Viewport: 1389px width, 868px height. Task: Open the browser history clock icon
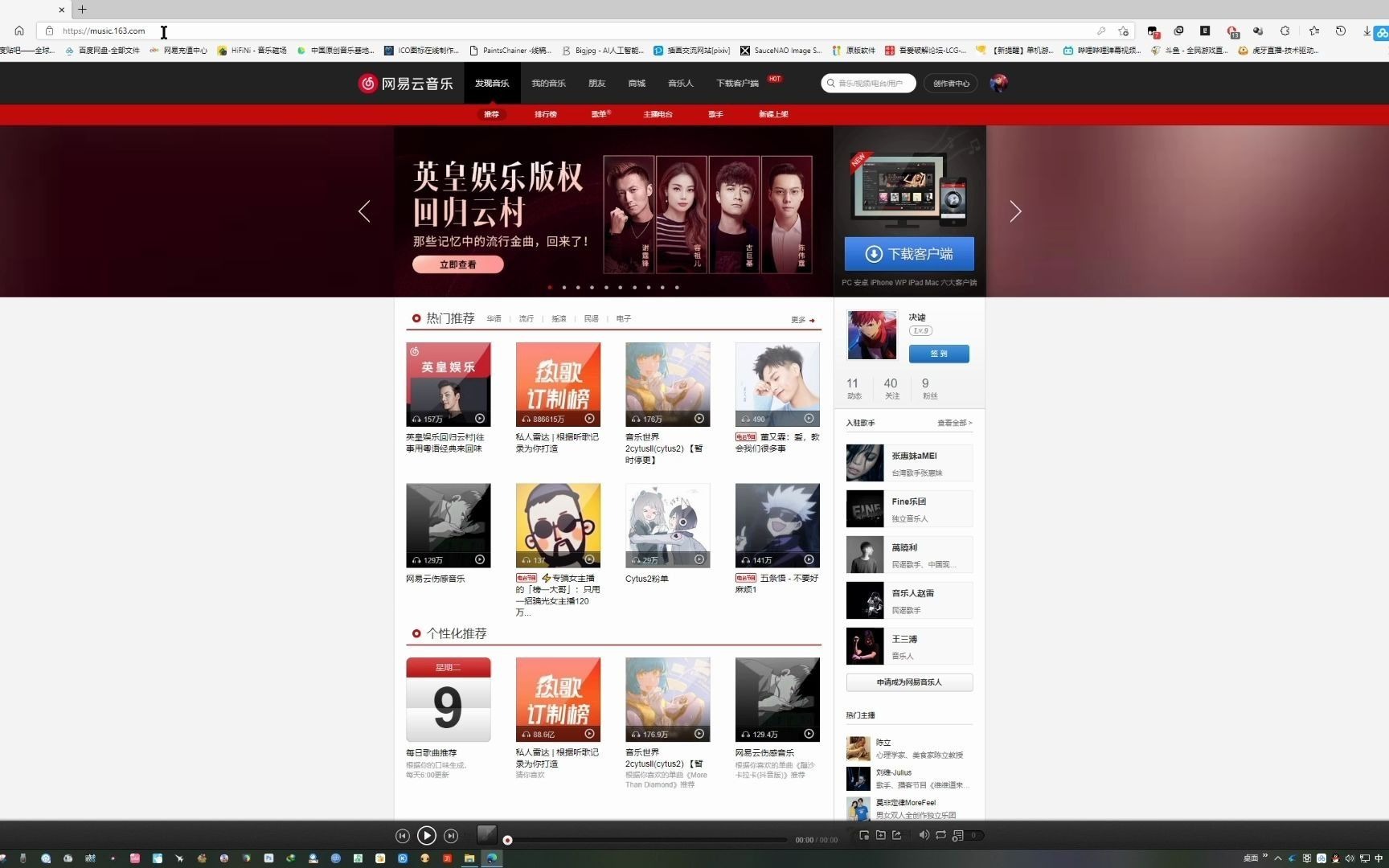[1340, 31]
